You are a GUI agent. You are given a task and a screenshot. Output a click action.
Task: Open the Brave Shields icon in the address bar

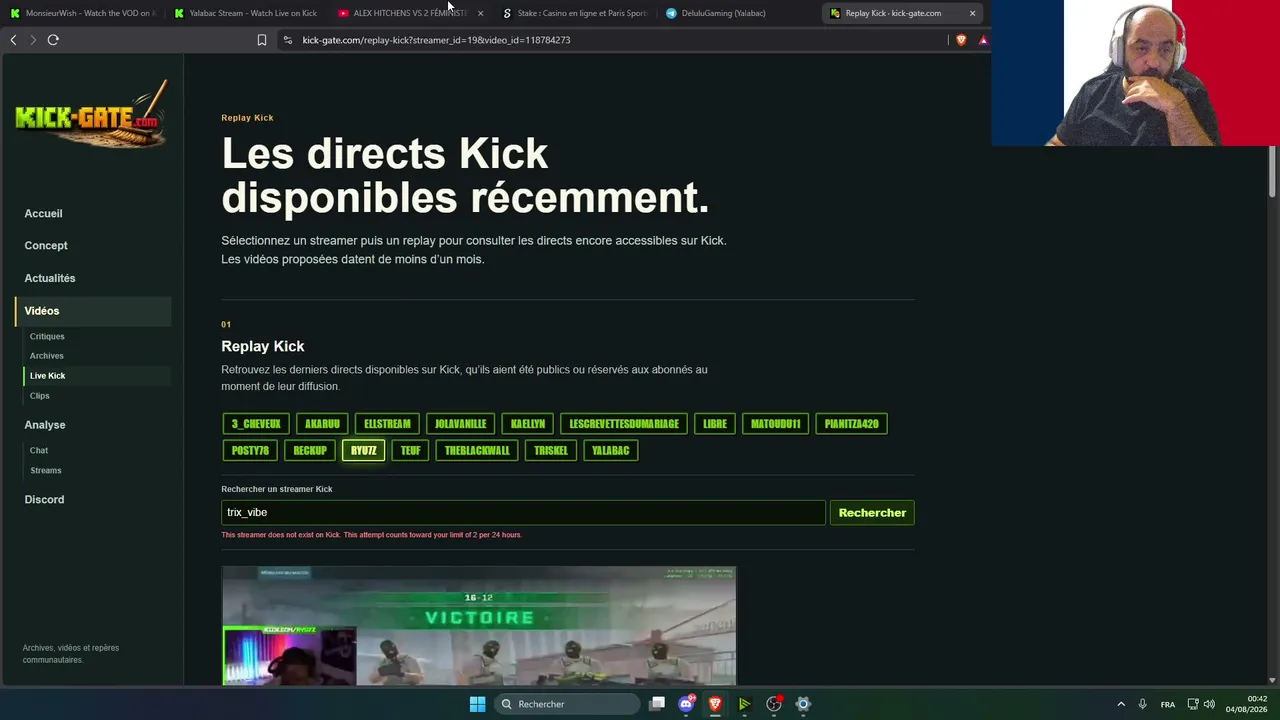click(x=961, y=40)
